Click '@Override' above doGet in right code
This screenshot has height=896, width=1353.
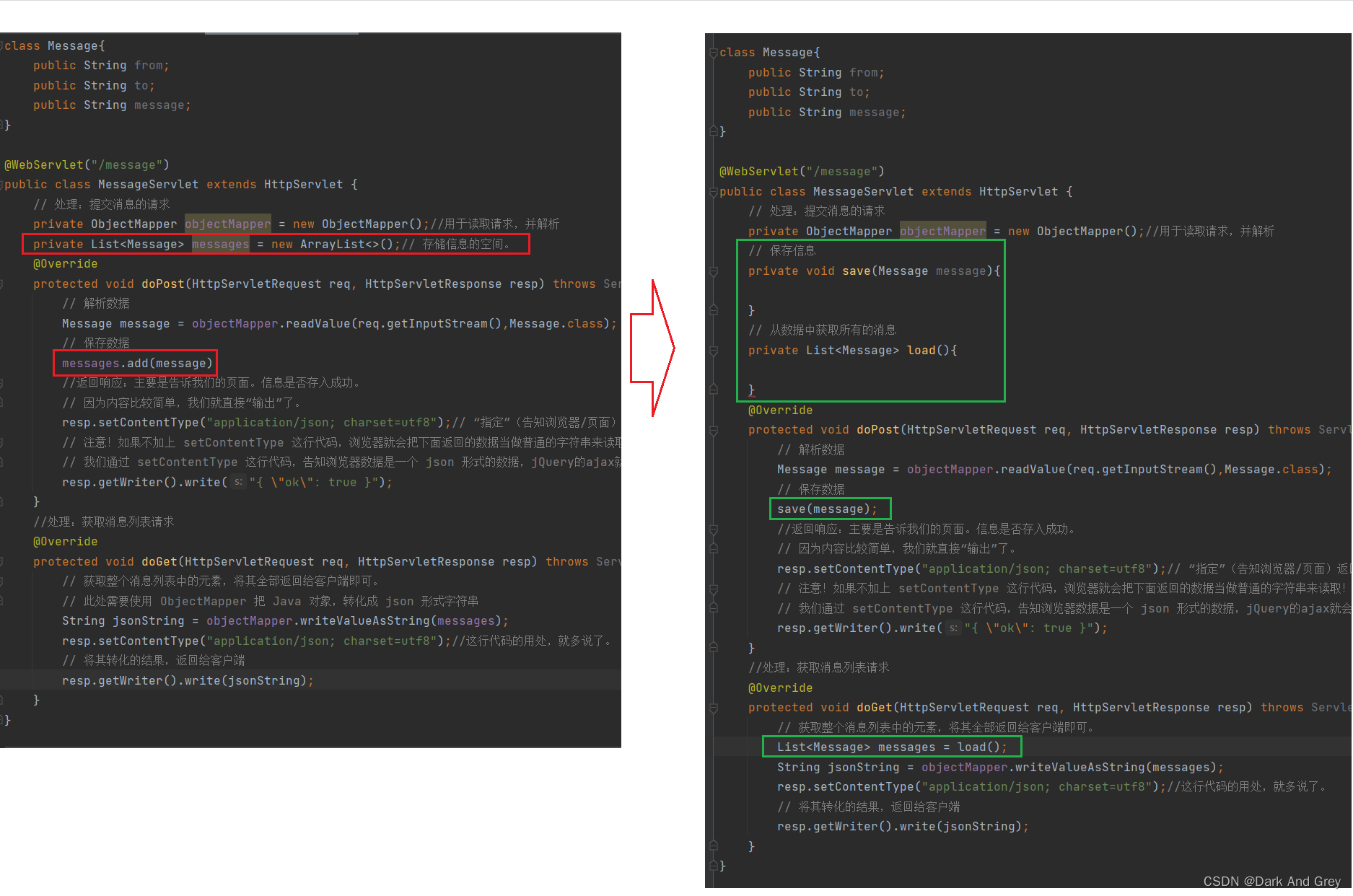(x=780, y=688)
